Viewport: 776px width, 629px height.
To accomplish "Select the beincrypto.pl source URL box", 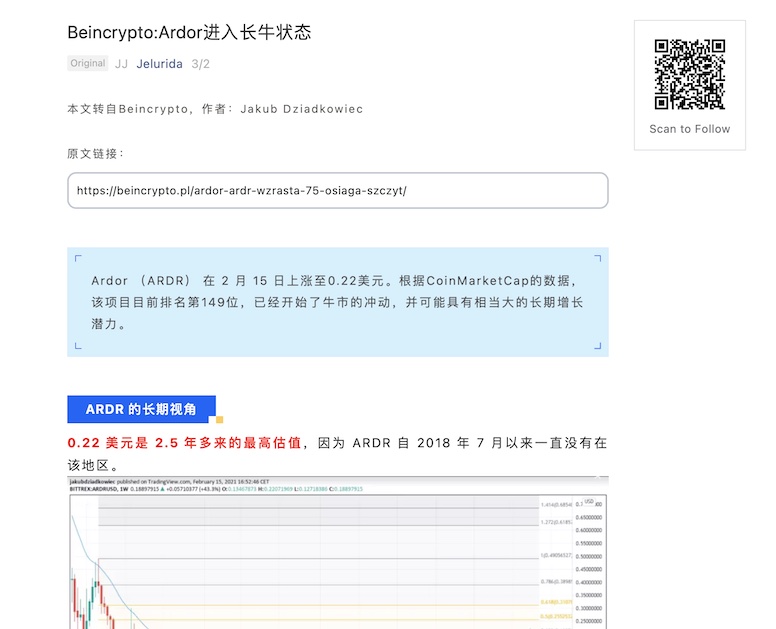I will click(x=338, y=191).
